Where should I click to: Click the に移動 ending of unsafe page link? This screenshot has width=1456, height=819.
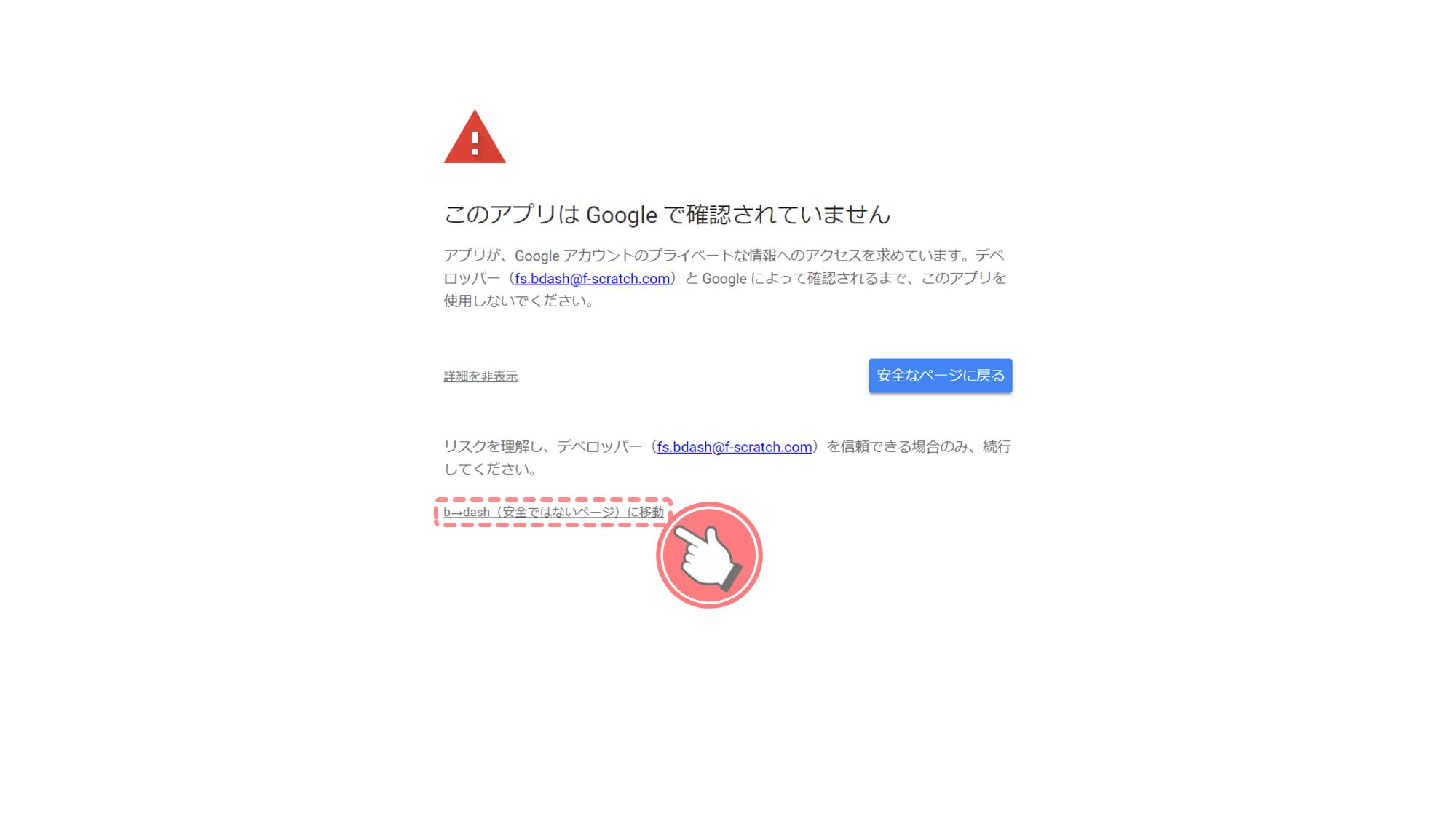(x=645, y=512)
